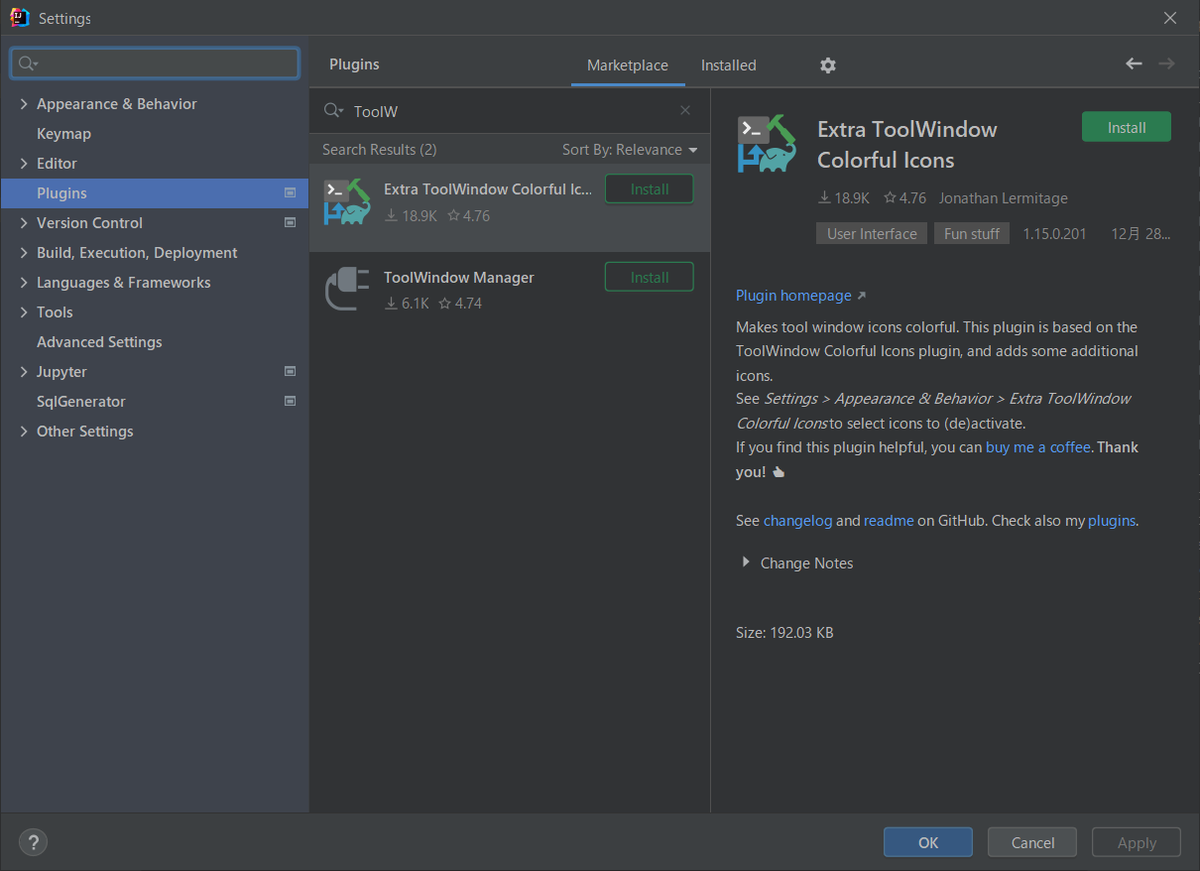This screenshot has height=871, width=1200.
Task: Close the Settings dialog window
Action: 1170,18
